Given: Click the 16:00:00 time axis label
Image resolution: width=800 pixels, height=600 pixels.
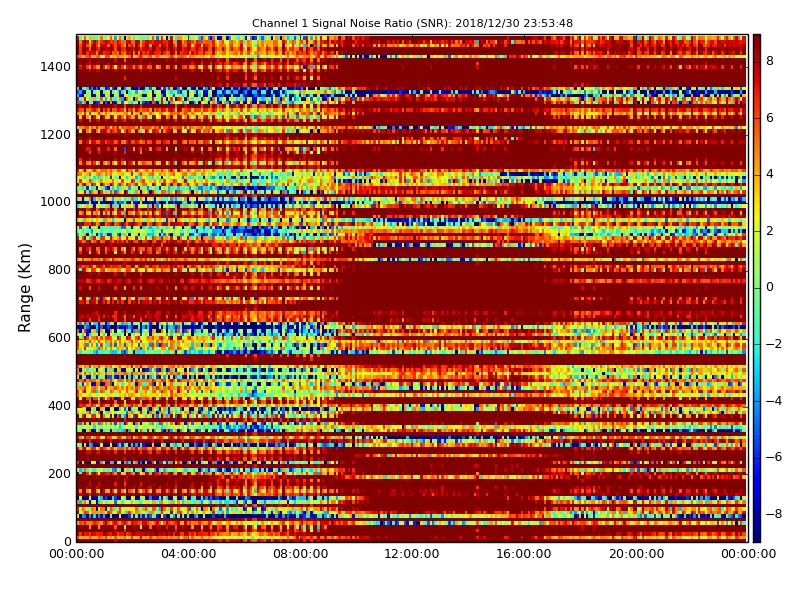Looking at the screenshot, I should (x=524, y=554).
